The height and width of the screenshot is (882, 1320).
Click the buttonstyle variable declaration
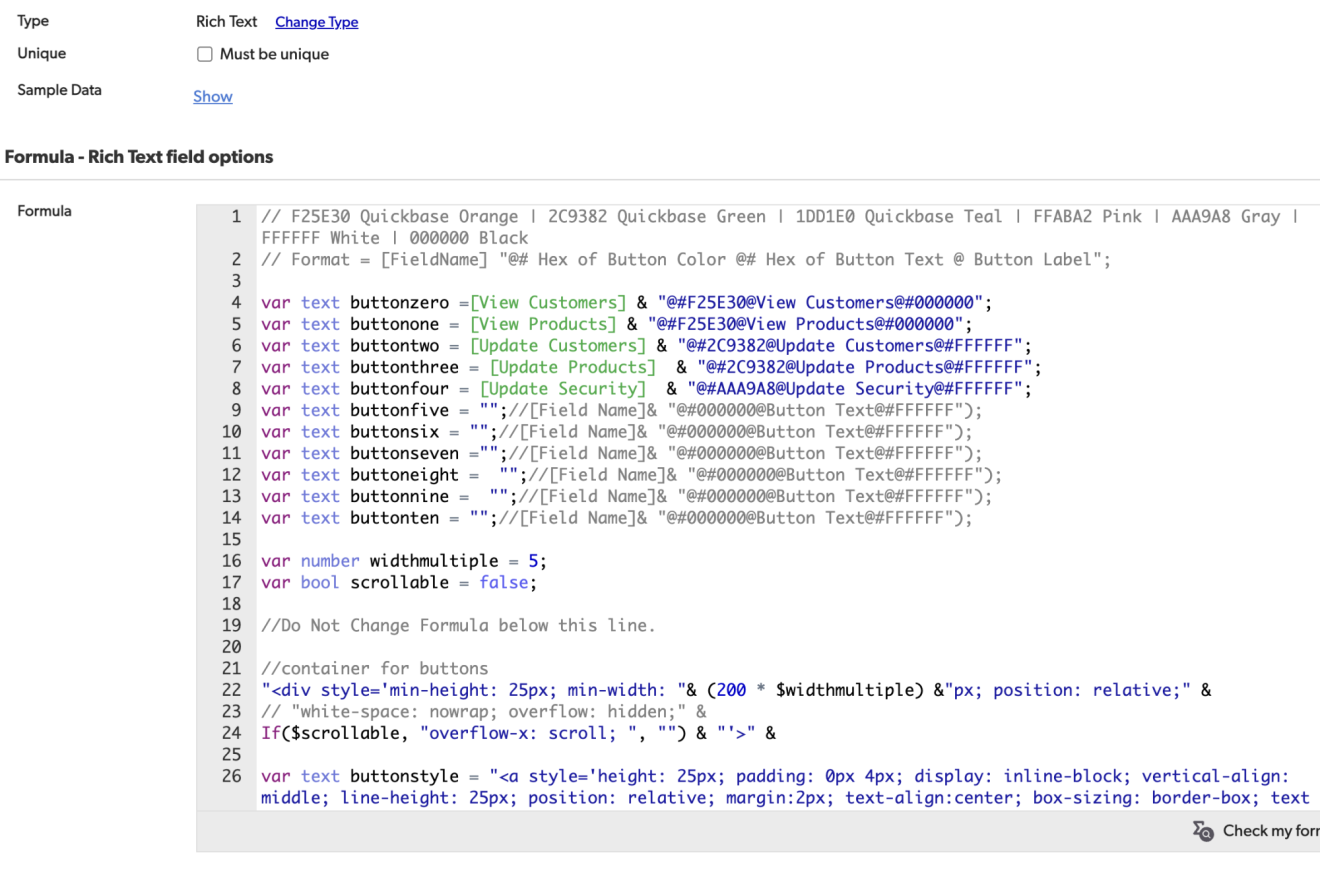[400, 776]
